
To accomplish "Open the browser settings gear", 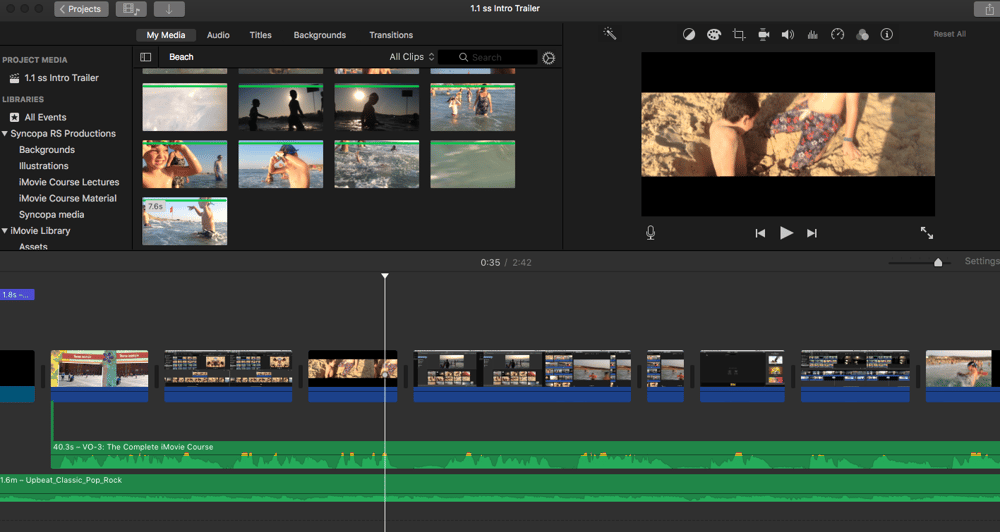I will tap(548, 58).
